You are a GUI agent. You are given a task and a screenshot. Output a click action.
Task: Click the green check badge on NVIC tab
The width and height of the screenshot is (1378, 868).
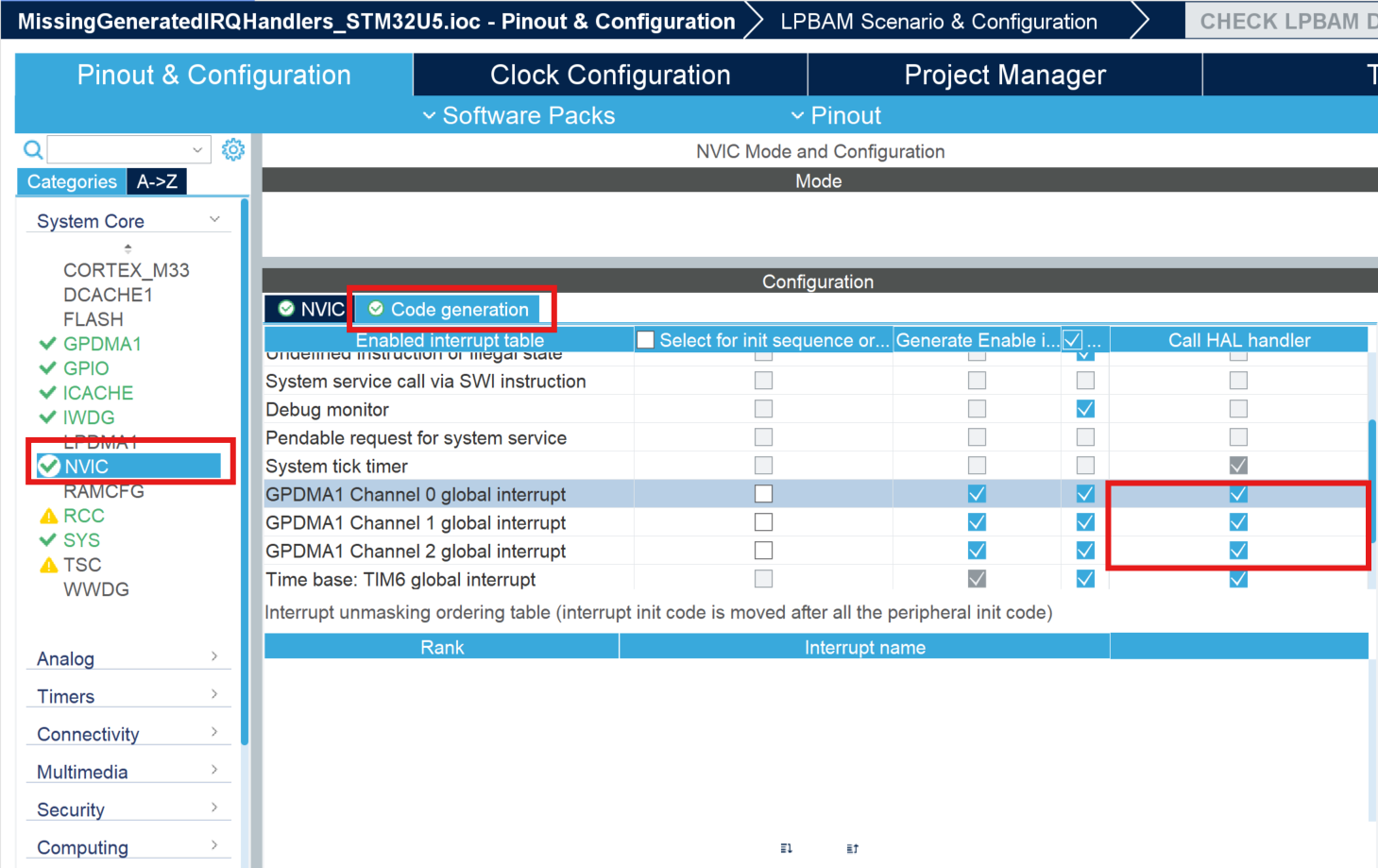284,308
